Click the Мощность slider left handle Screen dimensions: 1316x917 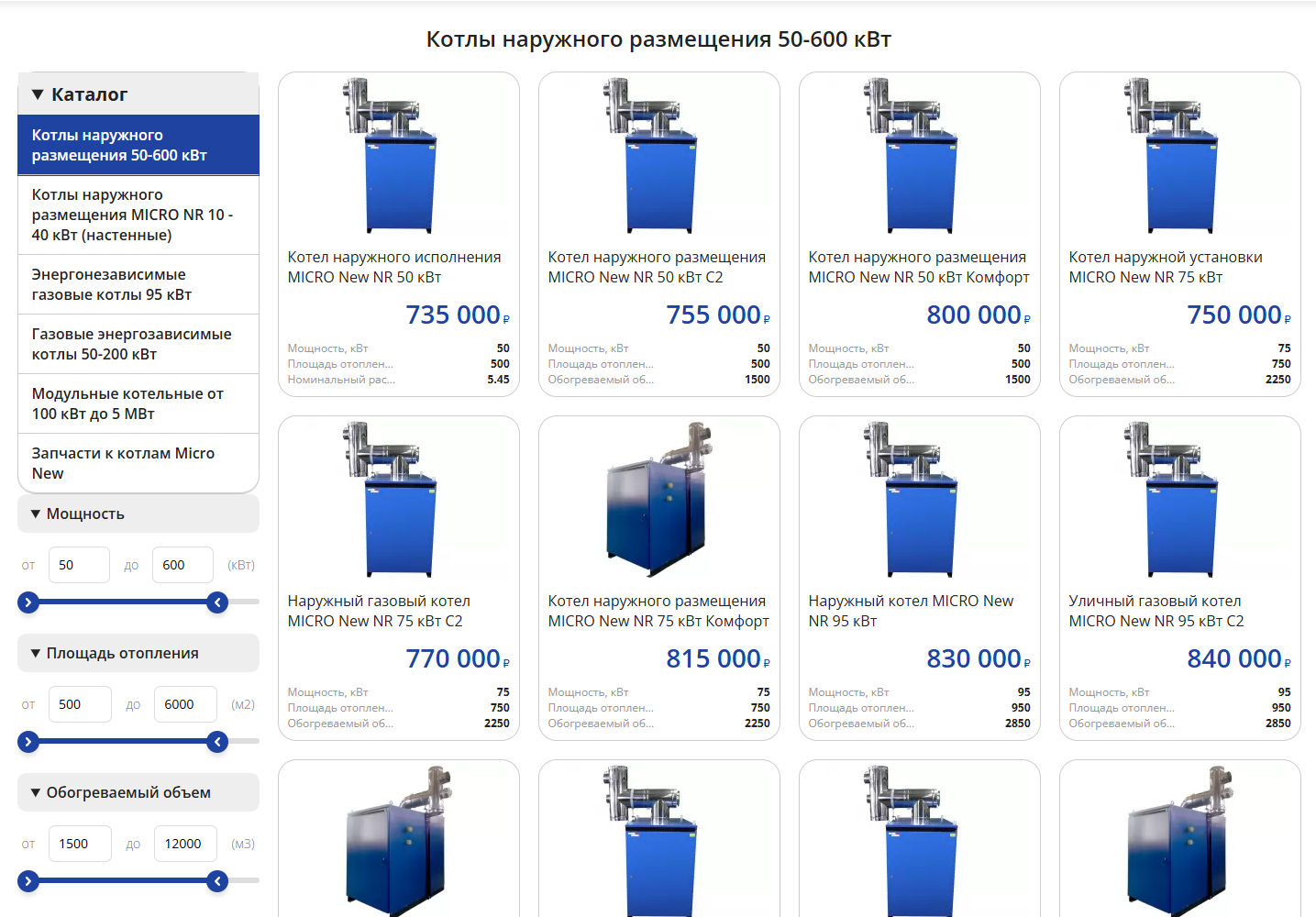tap(28, 602)
